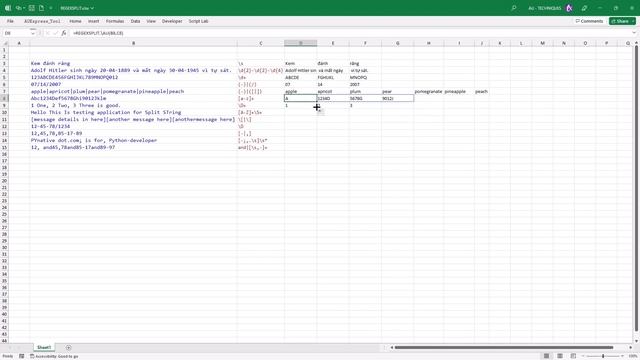Click the Excel app icon in title bar
Image resolution: width=640 pixels, height=360 pixels.
click(8, 8)
